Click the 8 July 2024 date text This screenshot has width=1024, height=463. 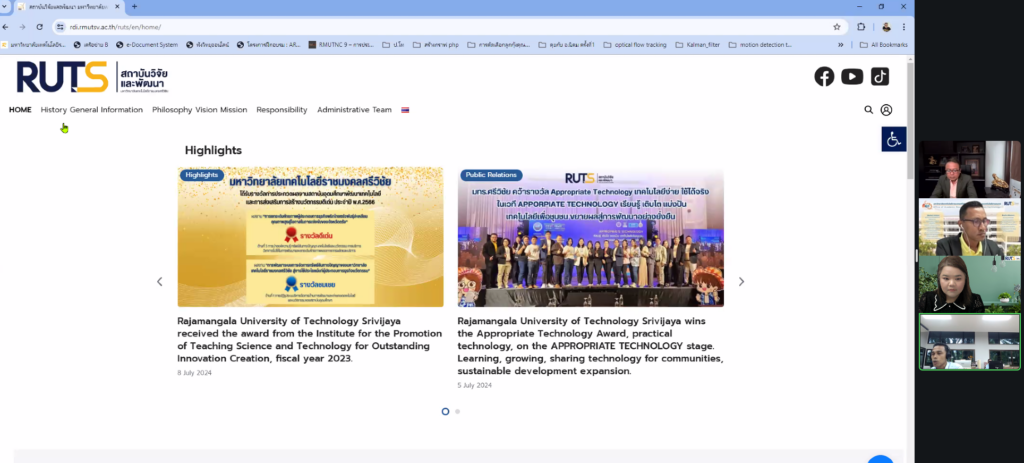195,373
